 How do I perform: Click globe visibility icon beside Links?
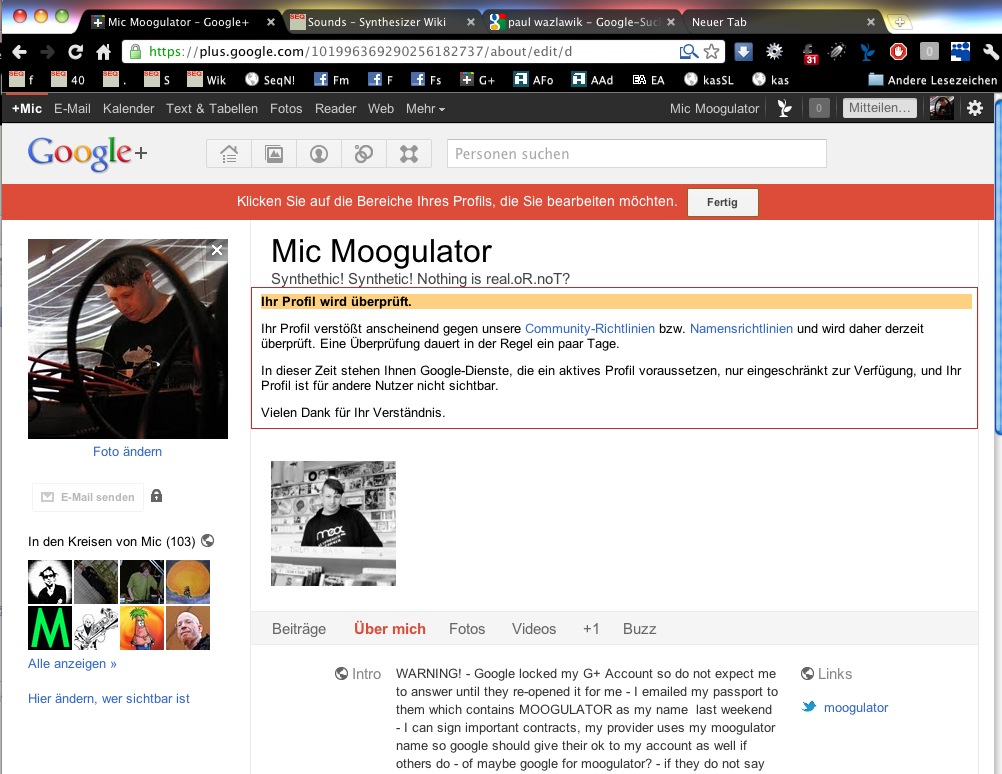point(807,674)
